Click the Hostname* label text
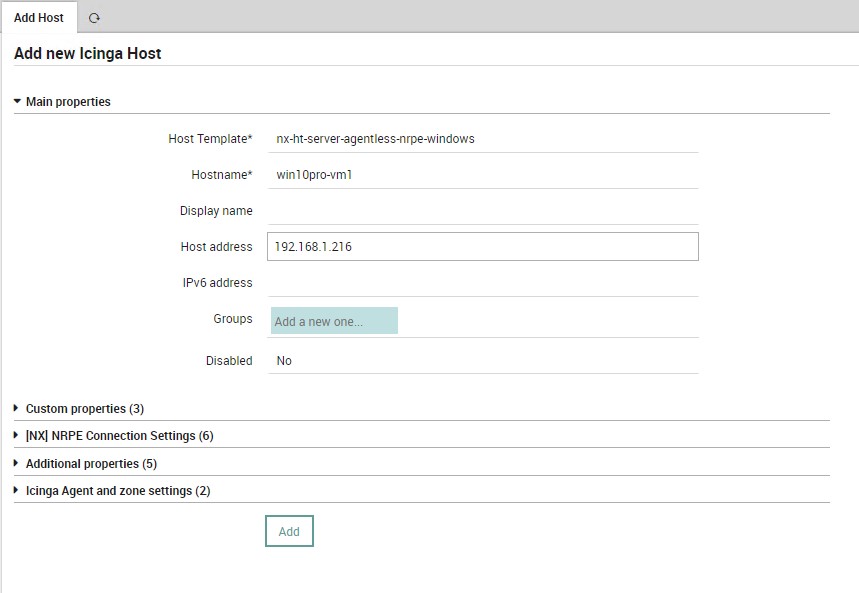This screenshot has height=593, width=859. coord(222,175)
